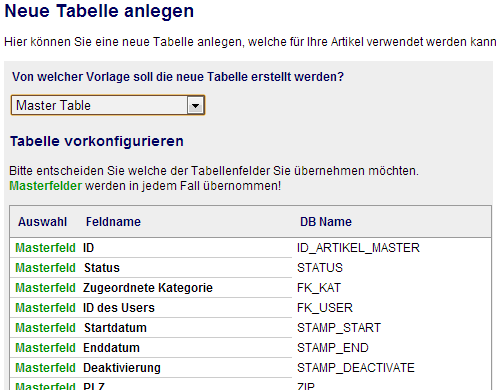
Task: Click the Deaktivierung field name
Action: (x=122, y=368)
